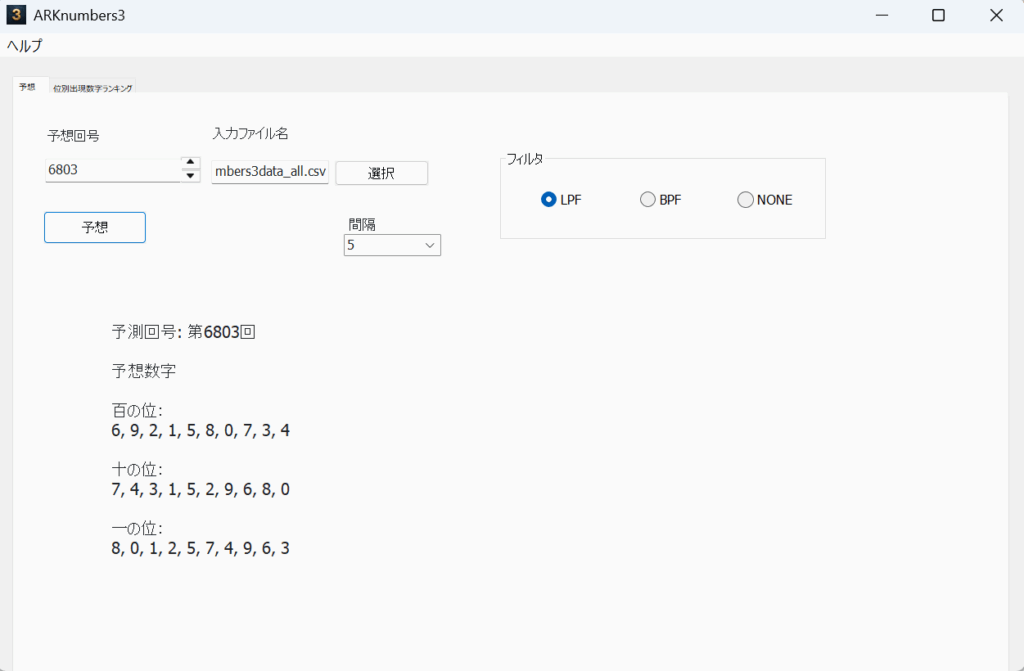Click the 一の位 predicted number list
Image resolution: width=1024 pixels, height=671 pixels.
pyautogui.click(x=201, y=548)
